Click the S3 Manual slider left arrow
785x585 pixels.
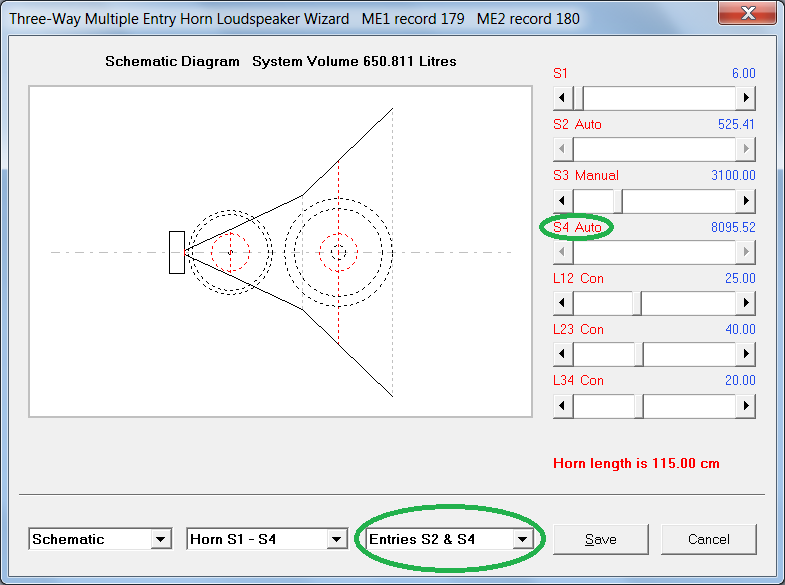[563, 201]
